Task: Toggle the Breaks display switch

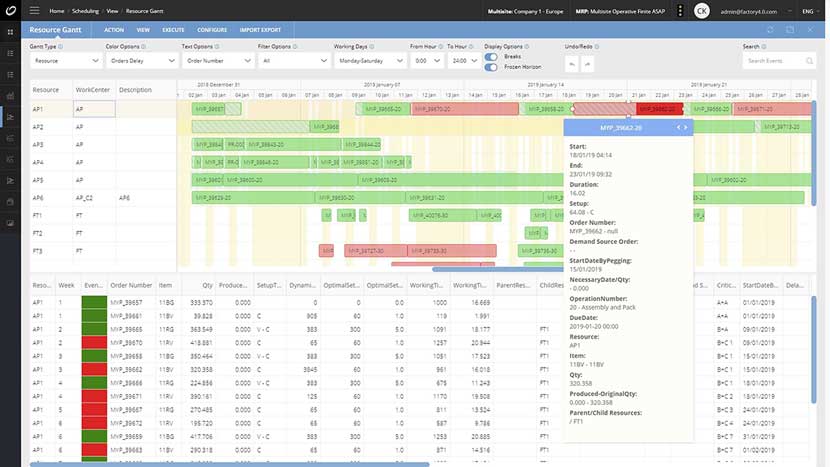Action: [491, 57]
